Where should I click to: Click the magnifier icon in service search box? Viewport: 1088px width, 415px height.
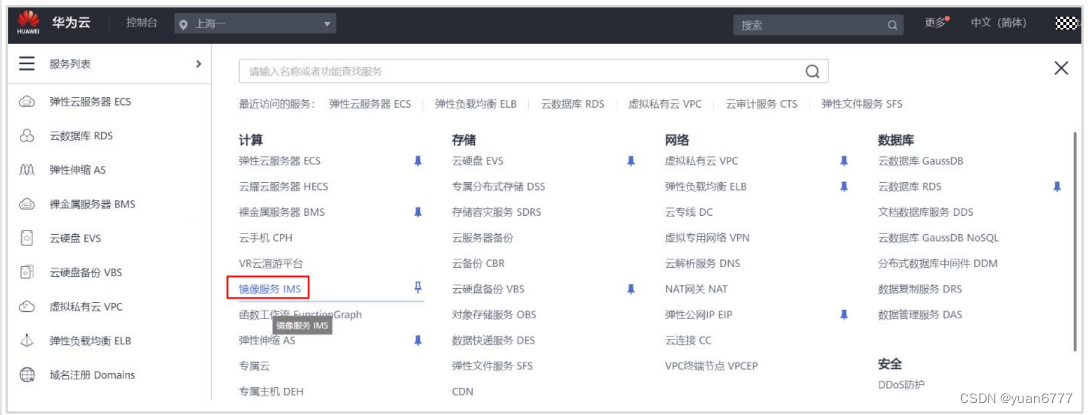812,71
